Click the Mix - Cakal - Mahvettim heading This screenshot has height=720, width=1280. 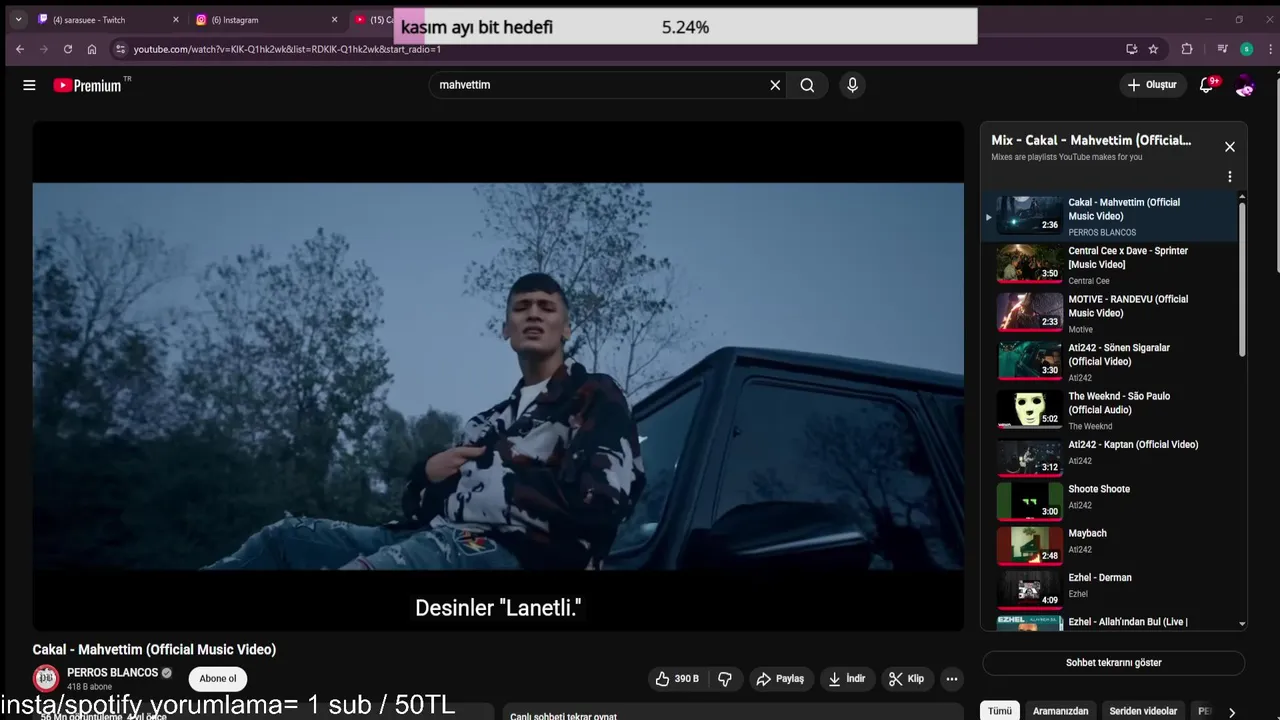(1091, 141)
